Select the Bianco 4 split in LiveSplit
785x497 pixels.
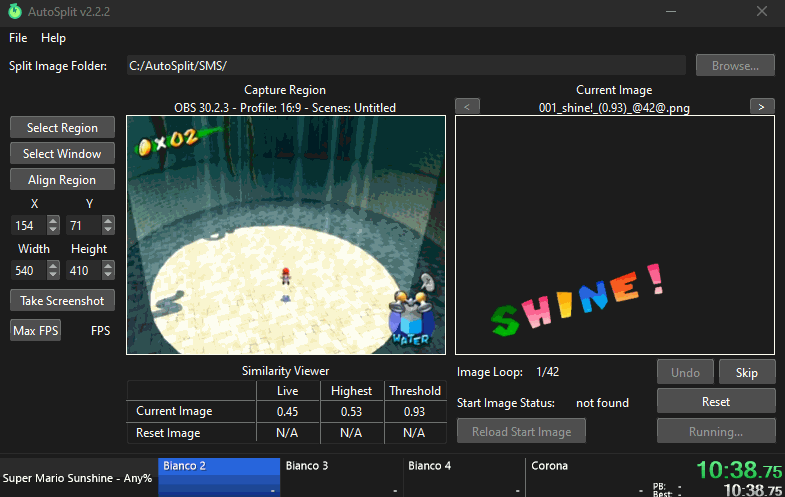(465, 477)
